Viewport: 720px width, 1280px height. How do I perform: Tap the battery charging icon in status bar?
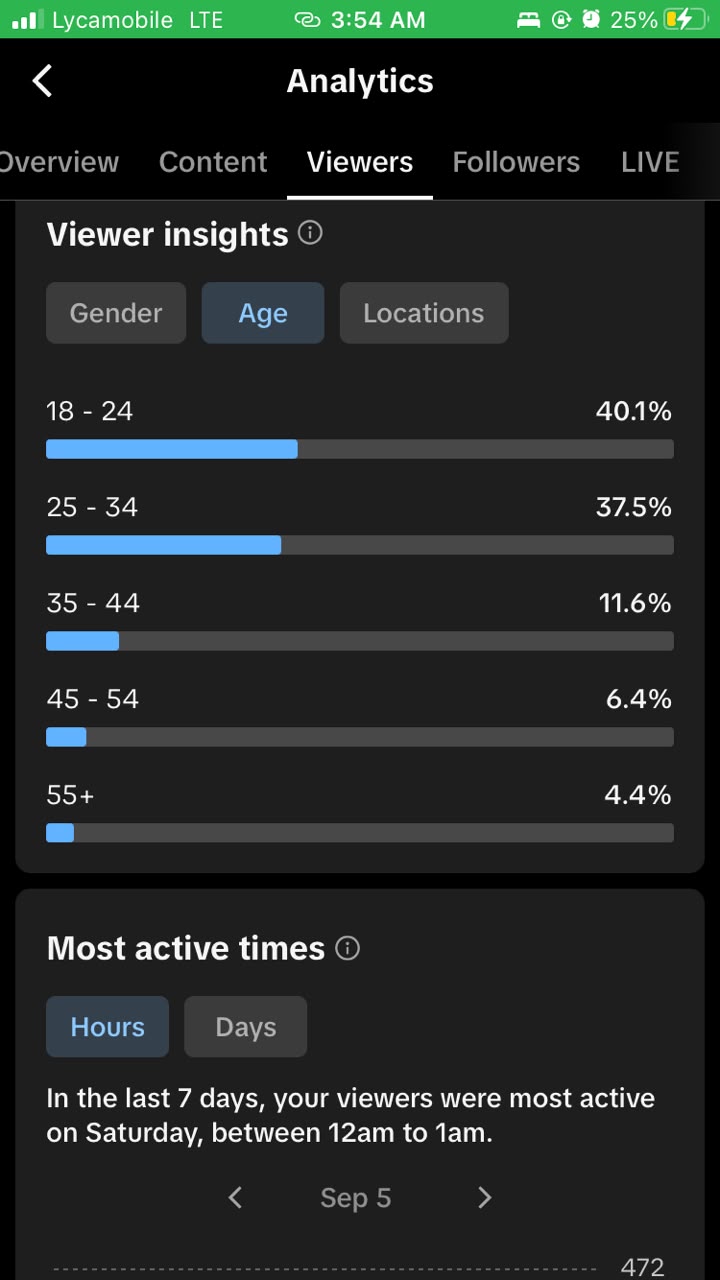tap(685, 19)
